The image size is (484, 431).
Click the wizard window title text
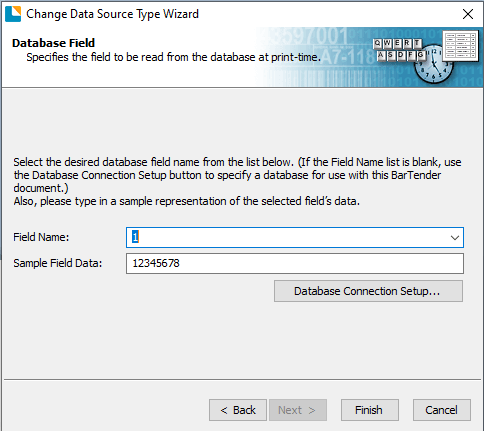112,14
